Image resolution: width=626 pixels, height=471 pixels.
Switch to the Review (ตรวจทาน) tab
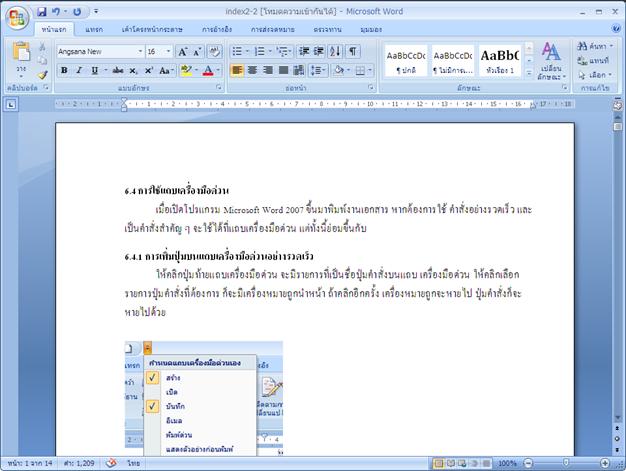pyautogui.click(x=327, y=29)
